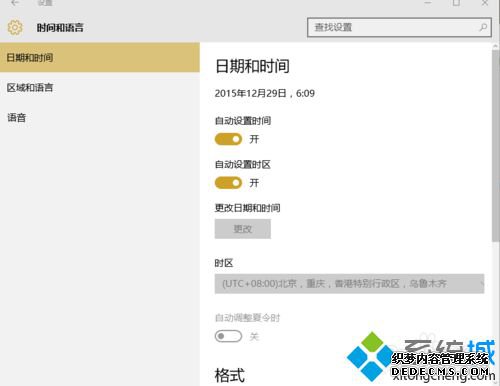Minimize the settings window
The image size is (500, 386).
(428, 3)
